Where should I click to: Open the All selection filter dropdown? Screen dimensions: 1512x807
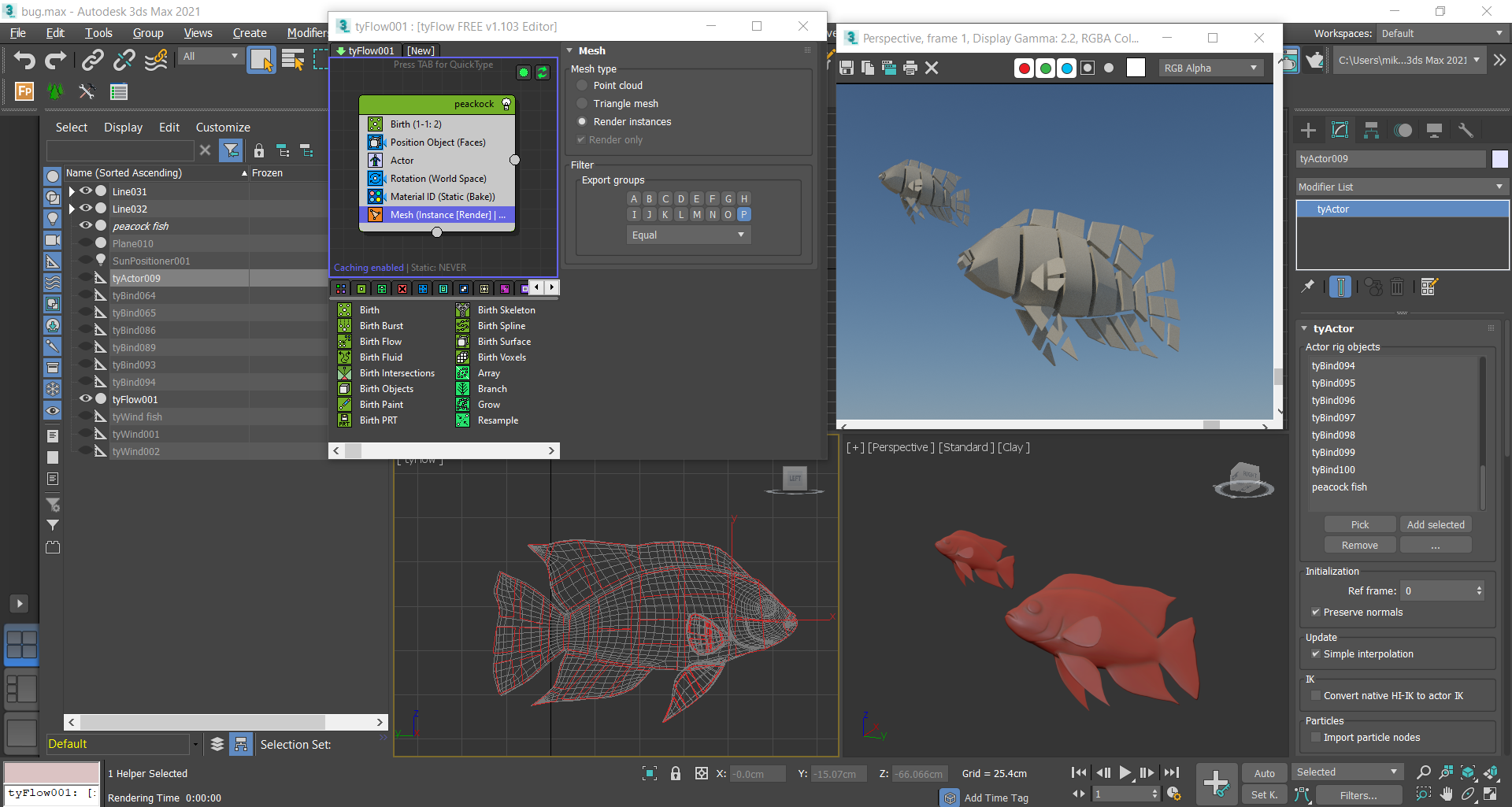click(x=209, y=57)
